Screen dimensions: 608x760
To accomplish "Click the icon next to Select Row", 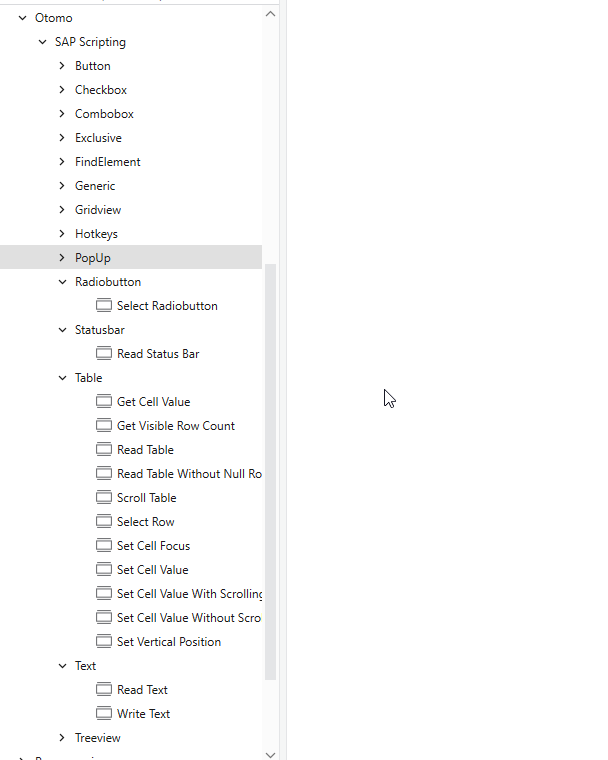I will click(x=104, y=522).
